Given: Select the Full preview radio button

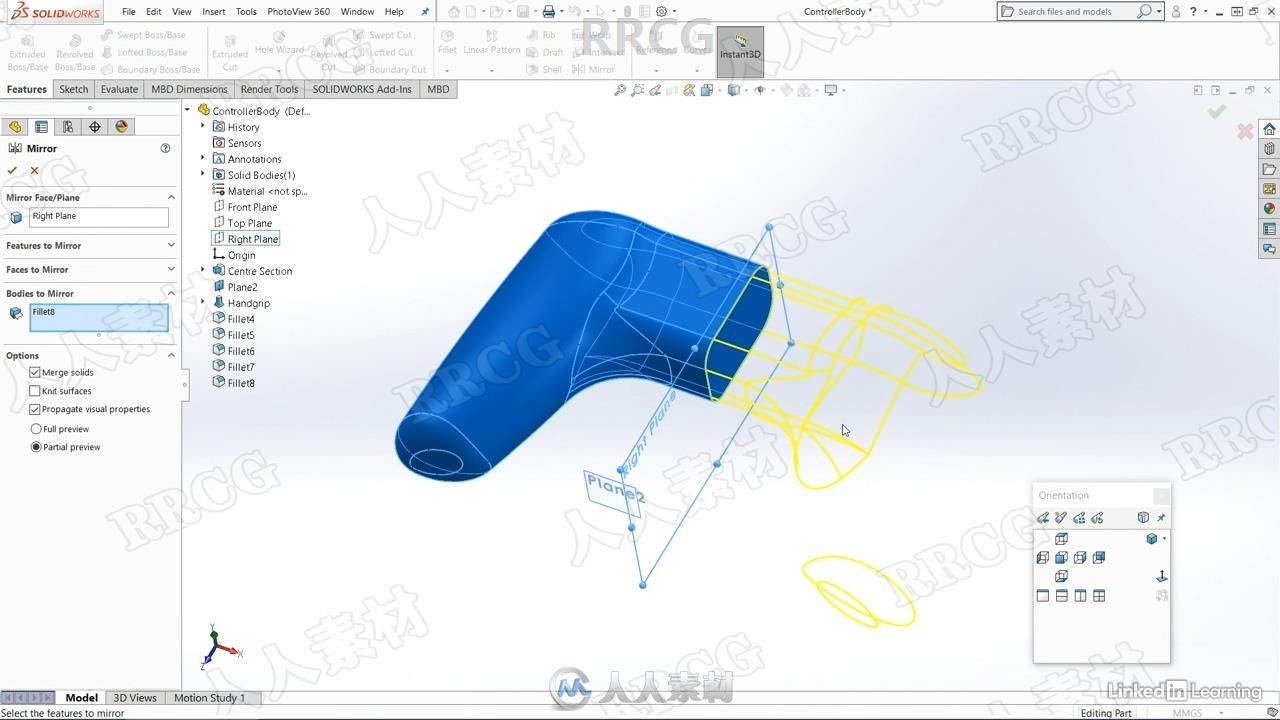Looking at the screenshot, I should 36,429.
